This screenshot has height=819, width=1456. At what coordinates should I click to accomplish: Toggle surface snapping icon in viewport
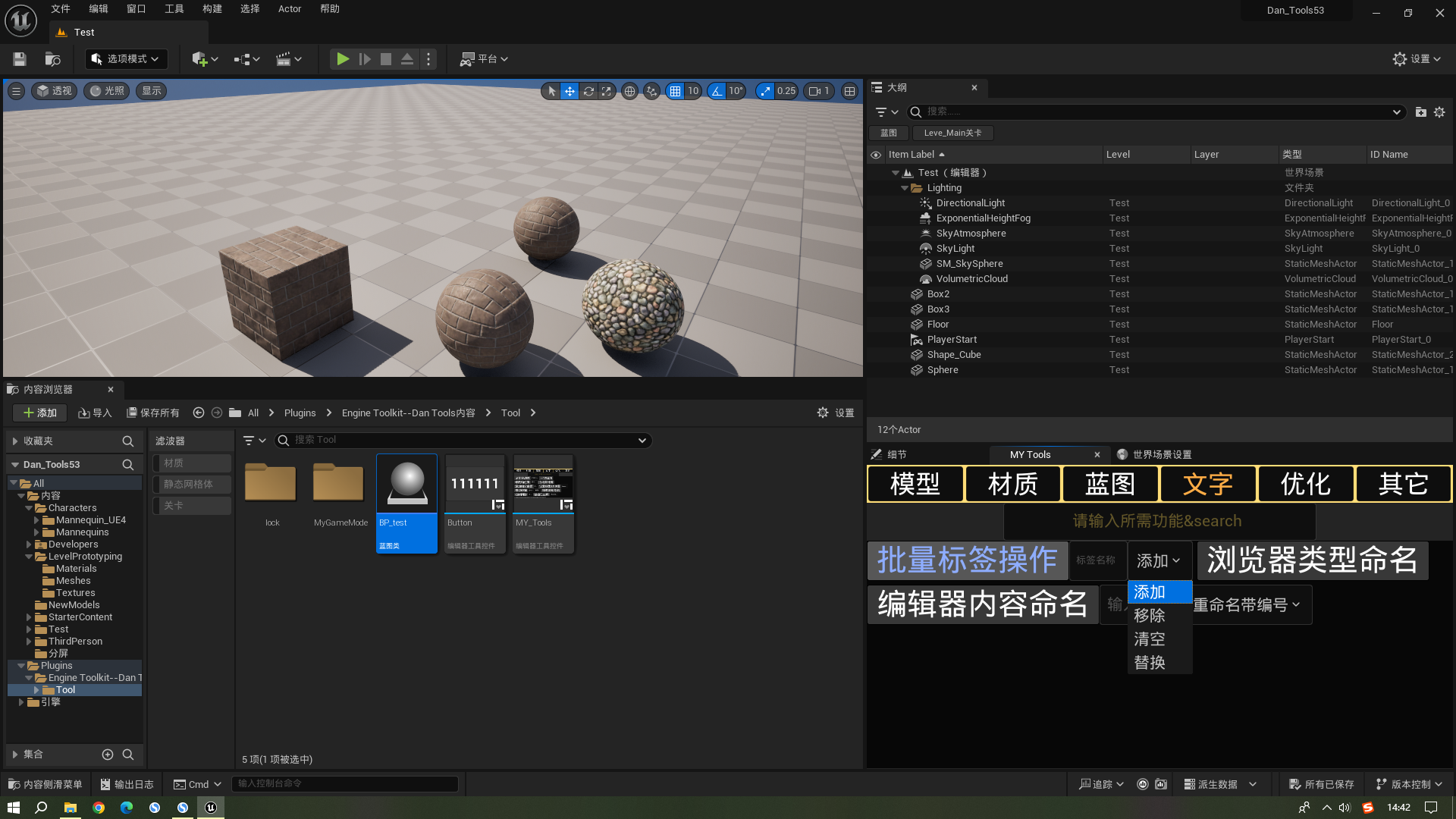651,91
